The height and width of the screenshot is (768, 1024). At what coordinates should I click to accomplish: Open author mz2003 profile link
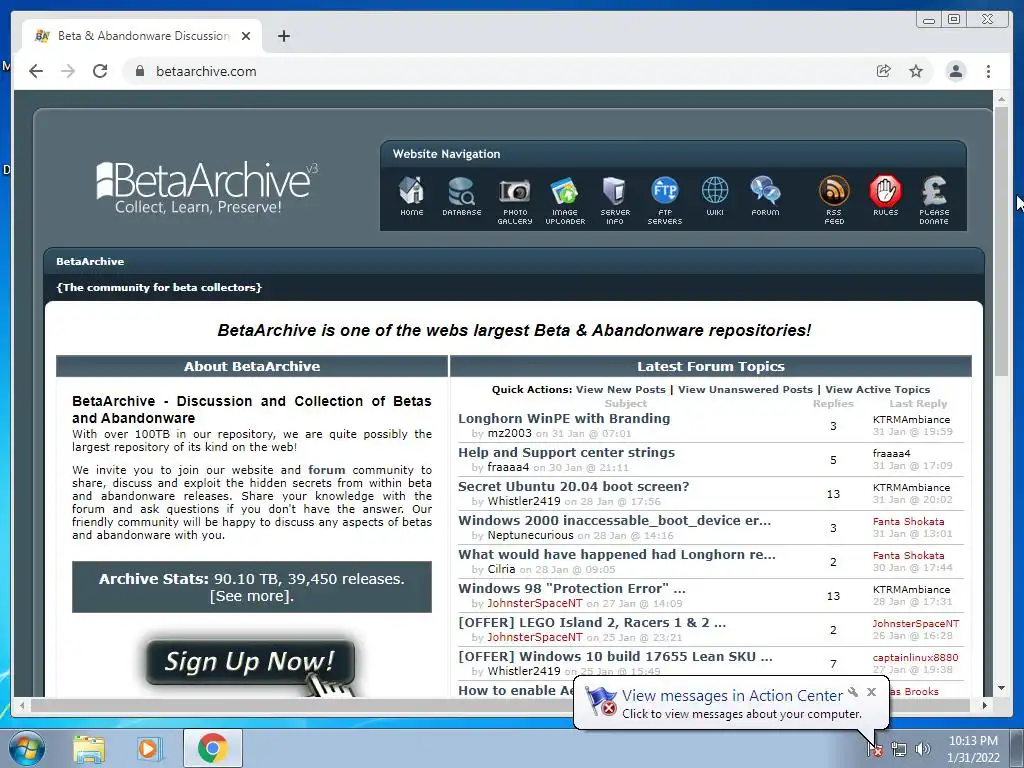click(509, 433)
